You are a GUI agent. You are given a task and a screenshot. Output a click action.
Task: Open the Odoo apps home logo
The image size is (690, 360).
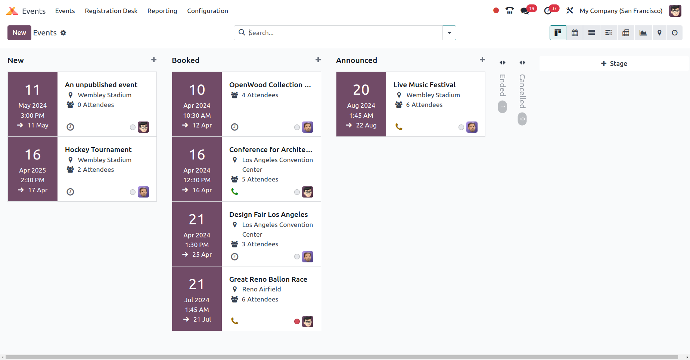(x=12, y=11)
